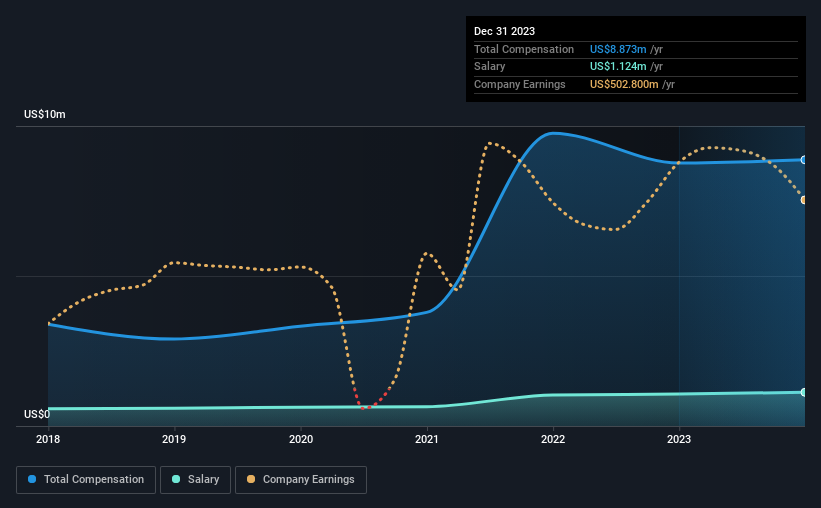
Task: Select the blue Total Compensation end-point marker
Action: click(803, 160)
